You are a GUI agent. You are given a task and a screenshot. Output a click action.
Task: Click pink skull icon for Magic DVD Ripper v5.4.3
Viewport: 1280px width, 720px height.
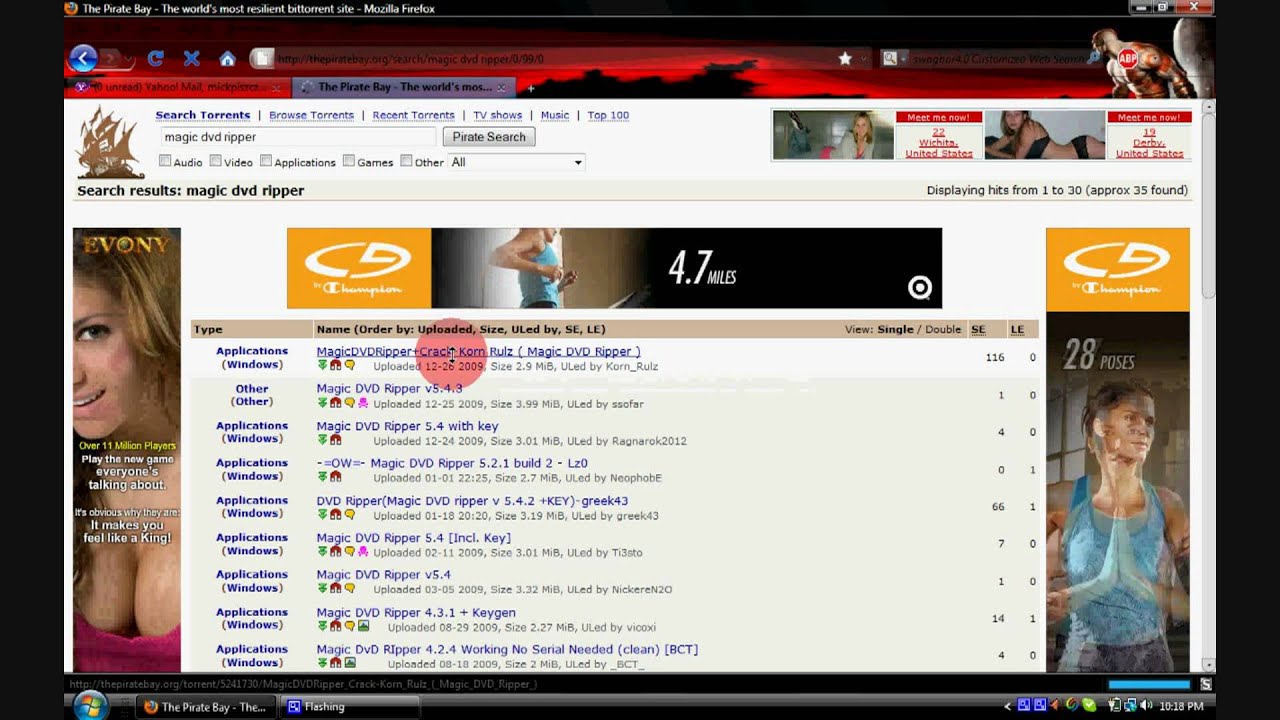363,403
